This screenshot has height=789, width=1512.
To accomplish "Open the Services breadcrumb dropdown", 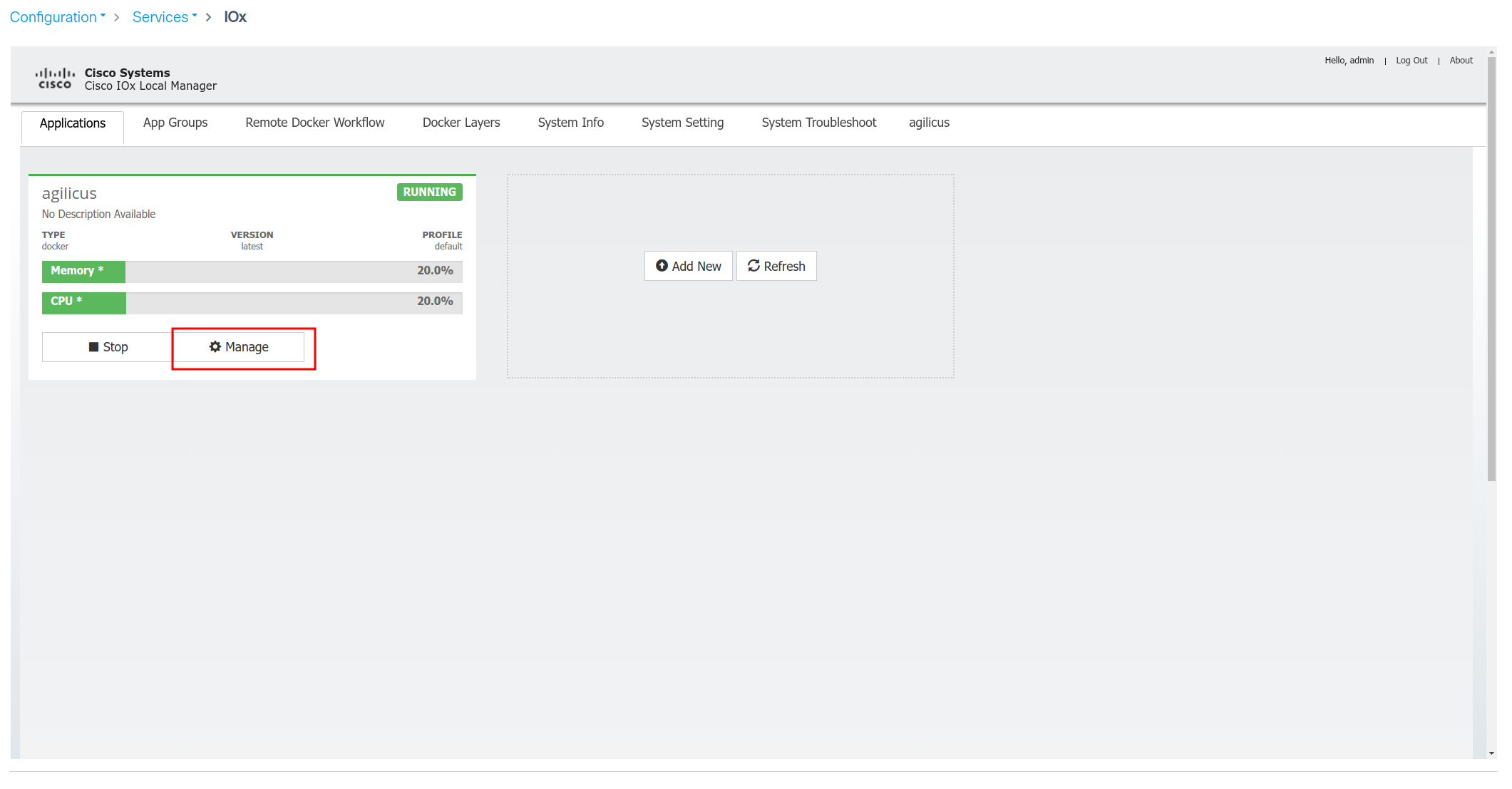I will coord(165,17).
